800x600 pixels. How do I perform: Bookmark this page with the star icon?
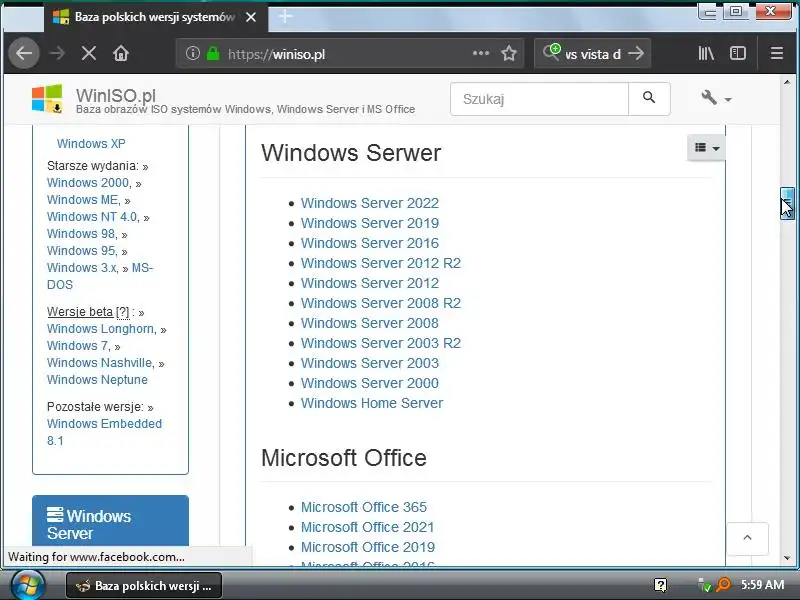[x=509, y=53]
